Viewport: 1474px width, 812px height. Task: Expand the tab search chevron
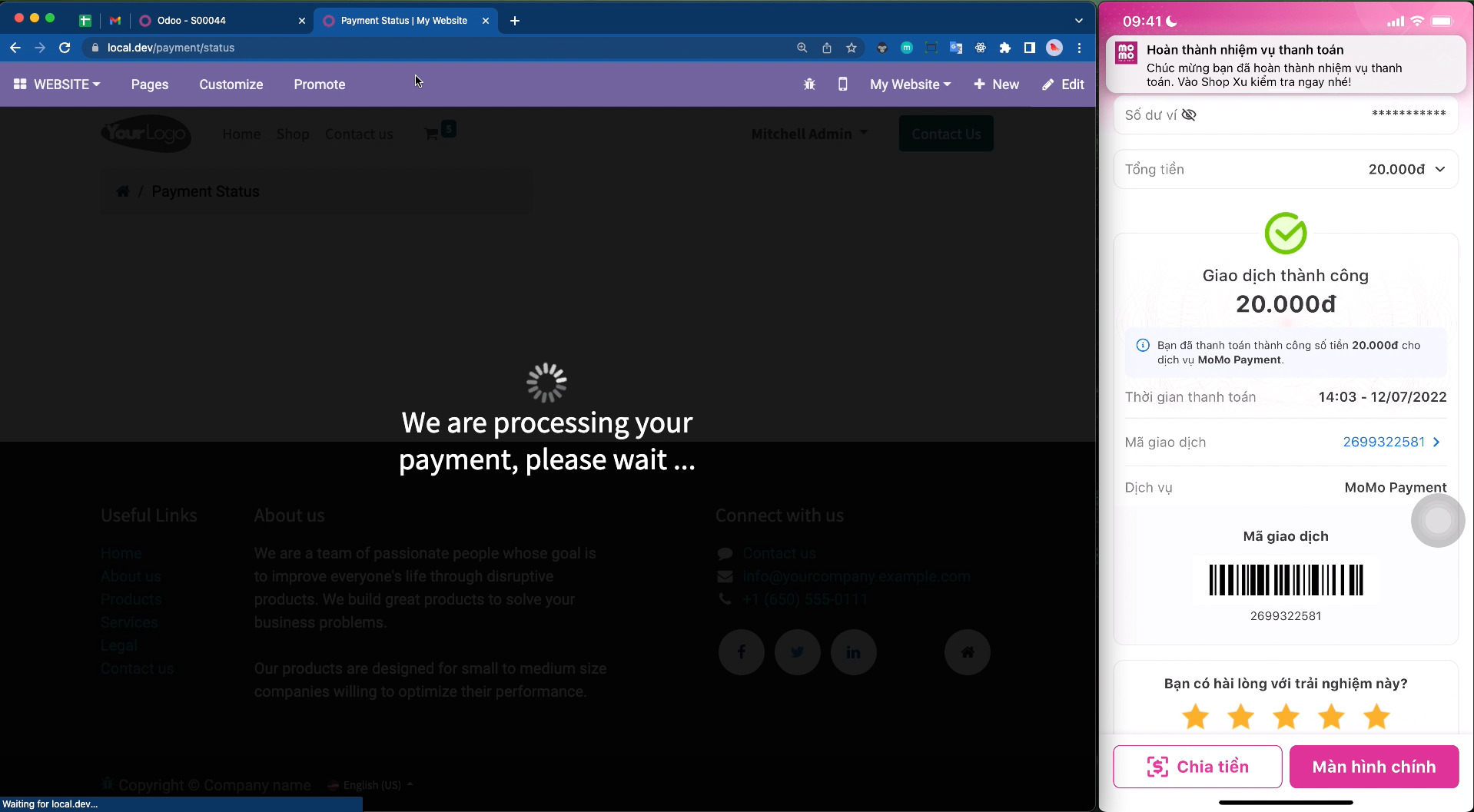click(x=1079, y=21)
